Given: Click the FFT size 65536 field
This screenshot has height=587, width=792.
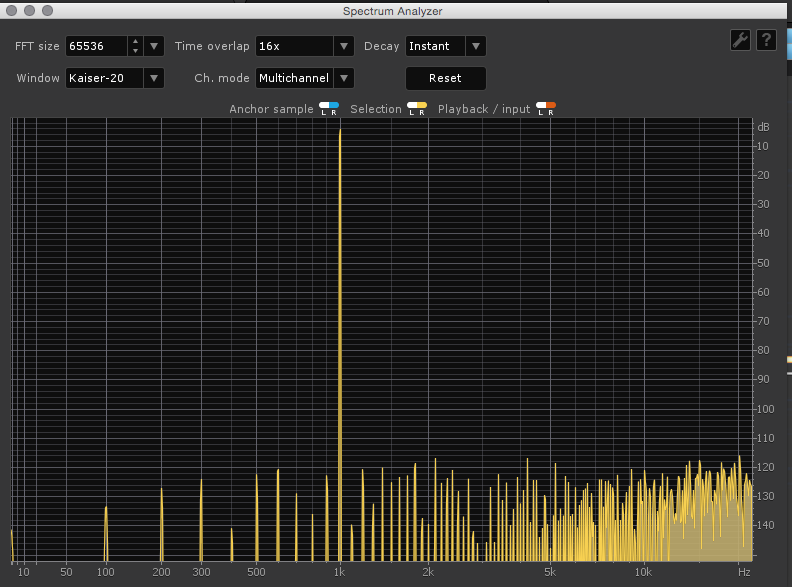Looking at the screenshot, I should pos(96,46).
